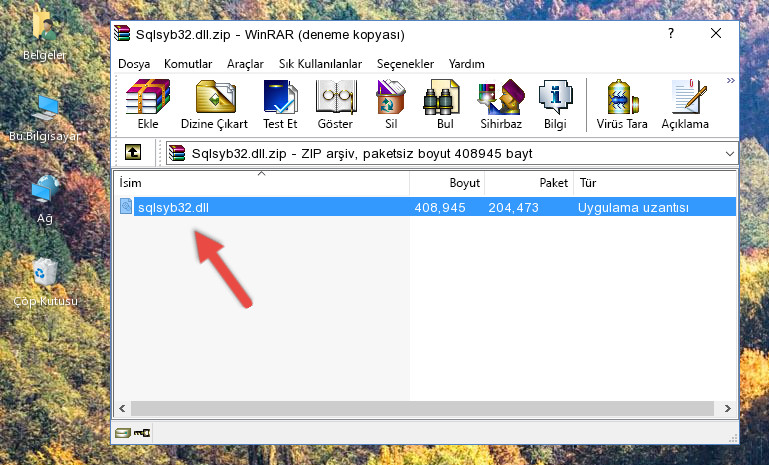769x465 pixels.
Task: Open the Komutlar menu
Action: 188,64
